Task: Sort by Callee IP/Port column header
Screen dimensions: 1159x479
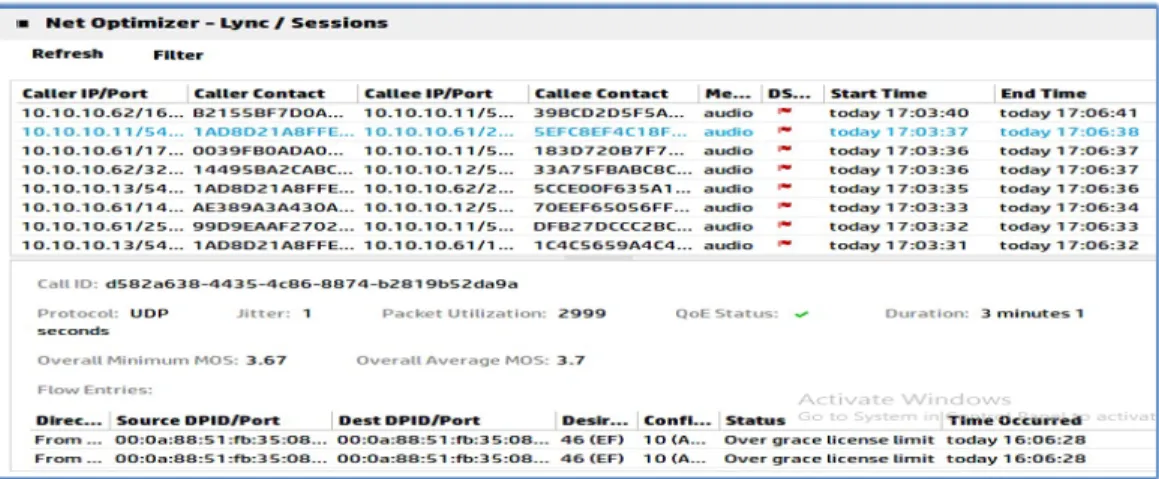Action: click(428, 94)
